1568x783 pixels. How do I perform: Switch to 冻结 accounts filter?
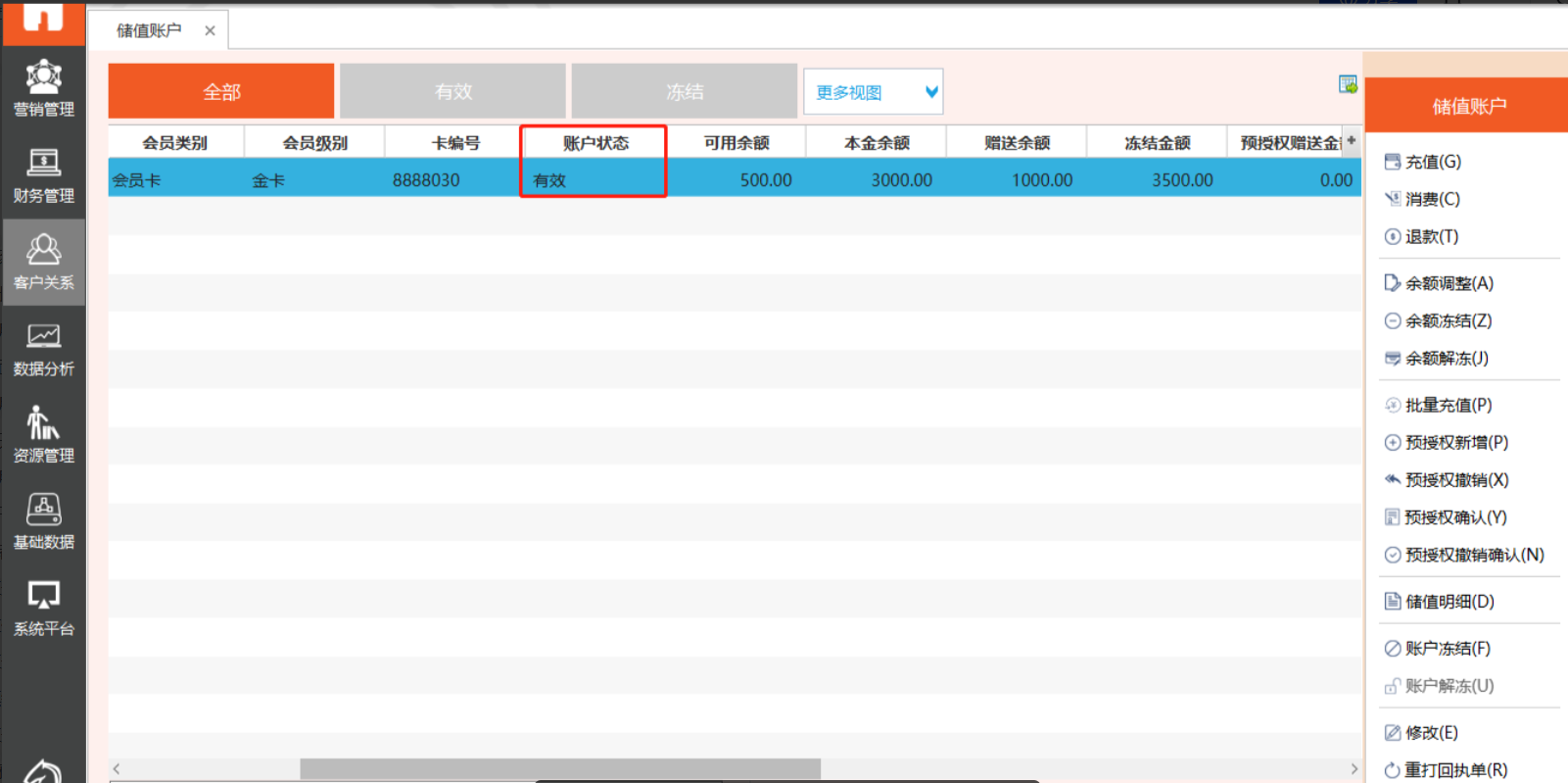(x=684, y=91)
